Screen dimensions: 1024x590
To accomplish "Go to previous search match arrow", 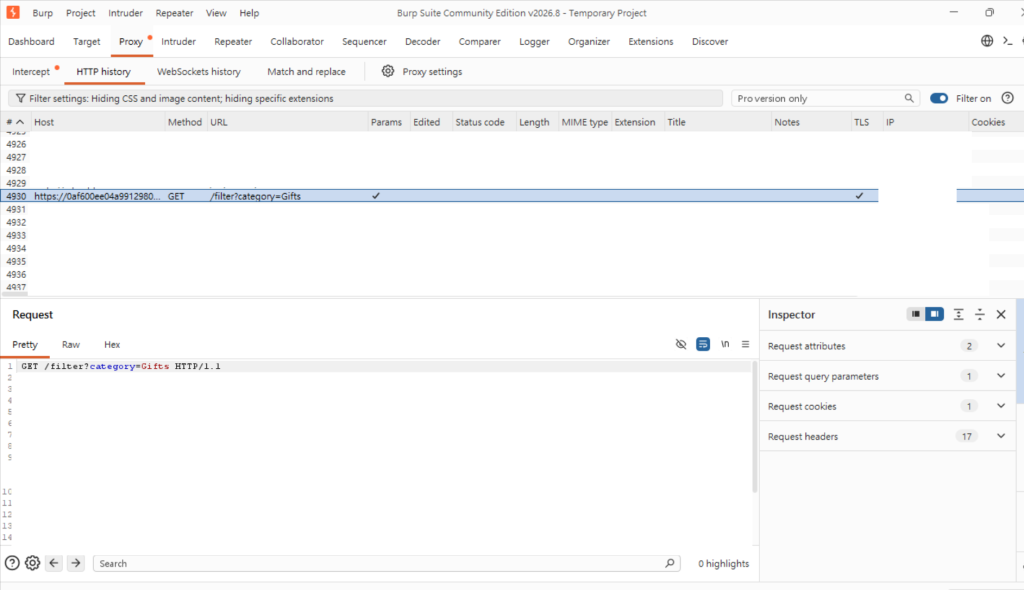I will 54,563.
